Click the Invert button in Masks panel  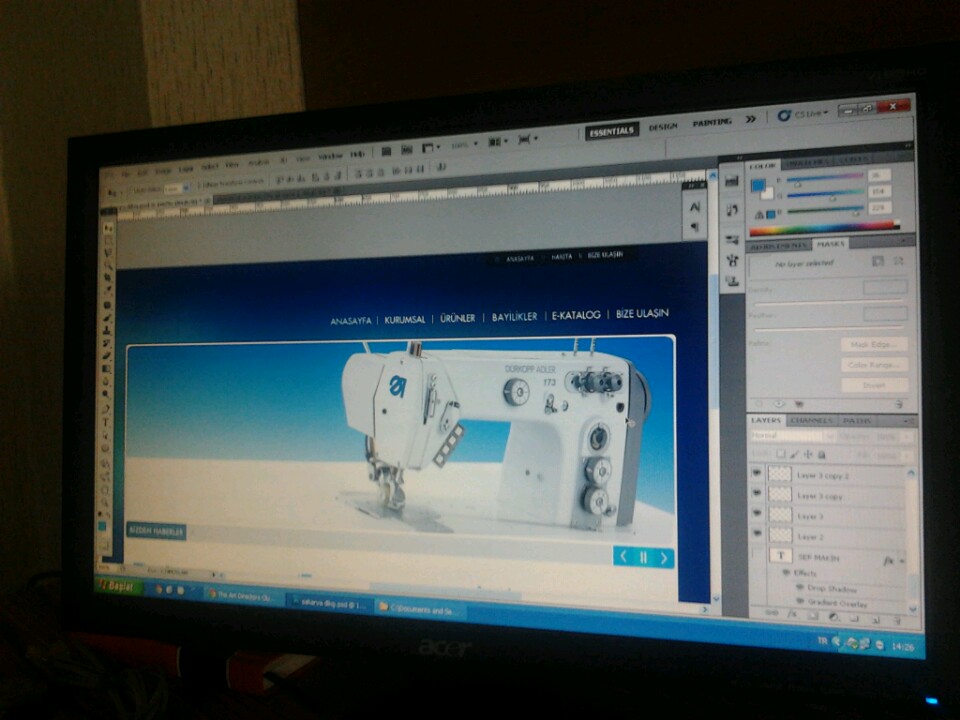(874, 385)
